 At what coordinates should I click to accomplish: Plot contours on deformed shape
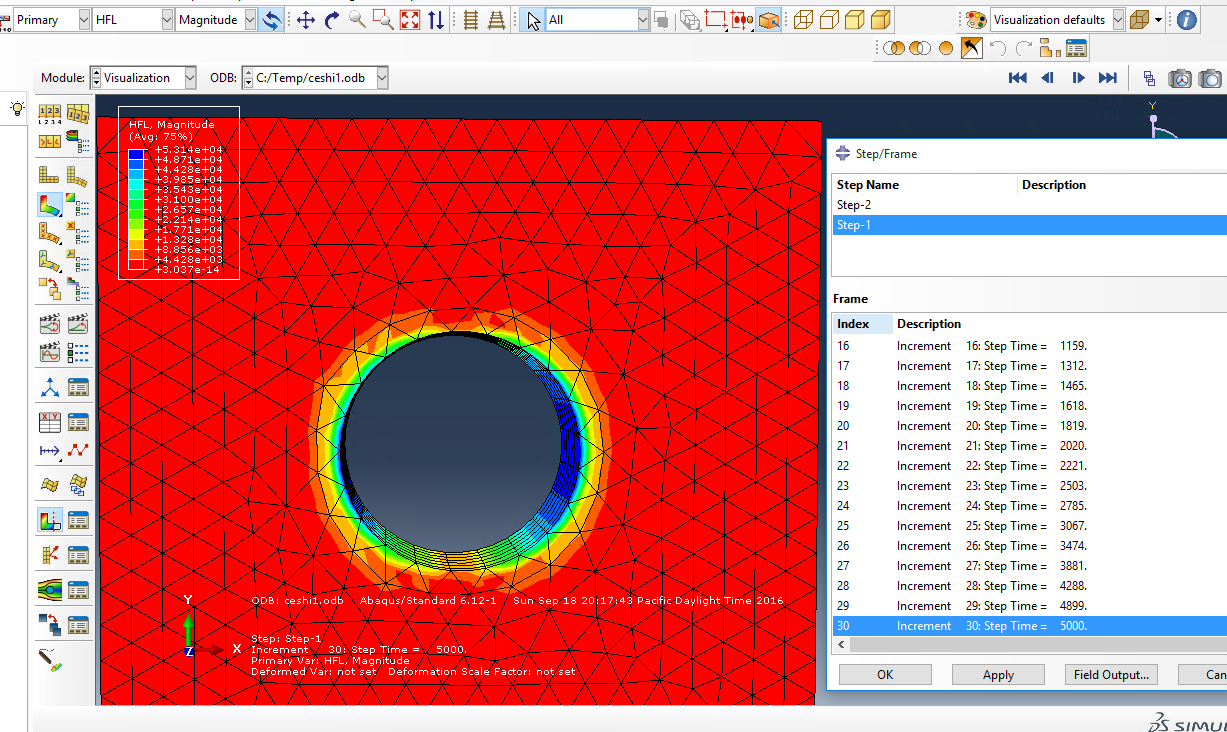pyautogui.click(x=50, y=205)
